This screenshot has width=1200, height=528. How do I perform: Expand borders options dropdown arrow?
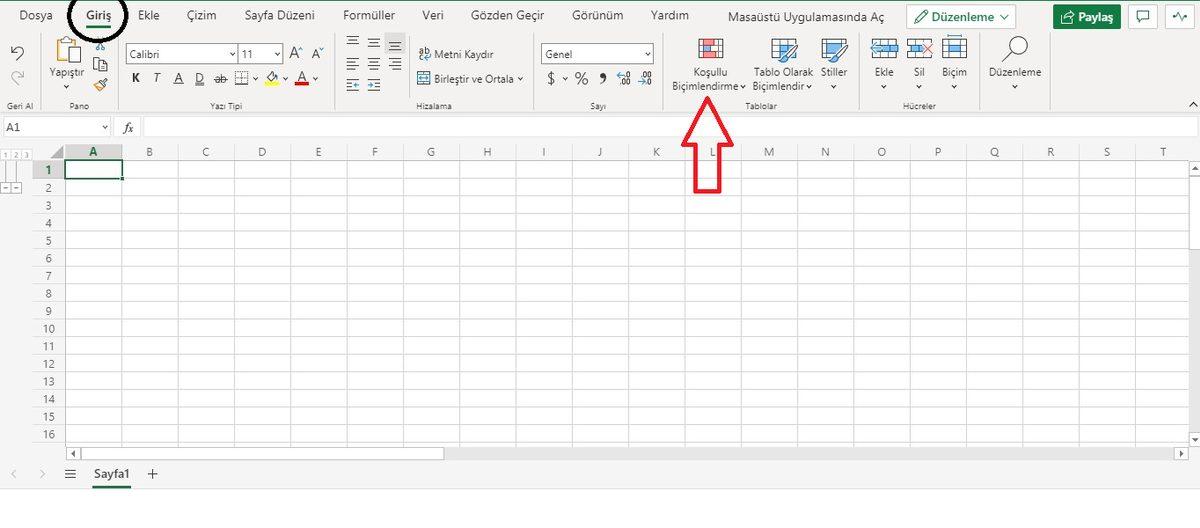tap(255, 78)
